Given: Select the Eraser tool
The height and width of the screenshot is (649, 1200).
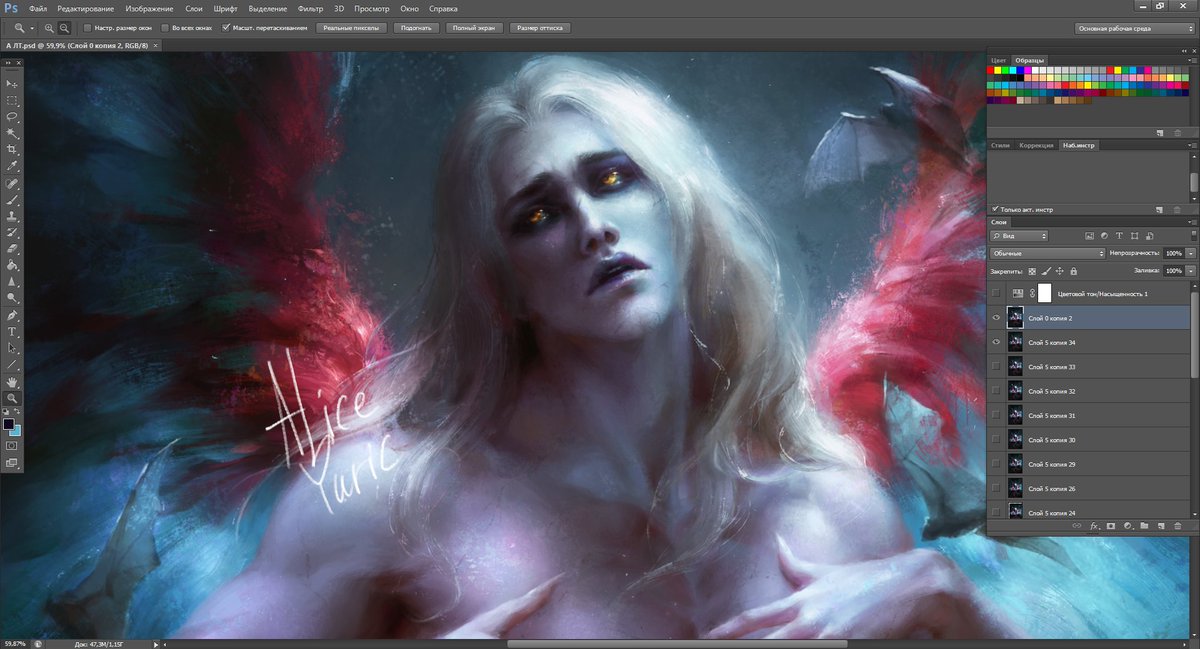Looking at the screenshot, I should click(x=12, y=248).
